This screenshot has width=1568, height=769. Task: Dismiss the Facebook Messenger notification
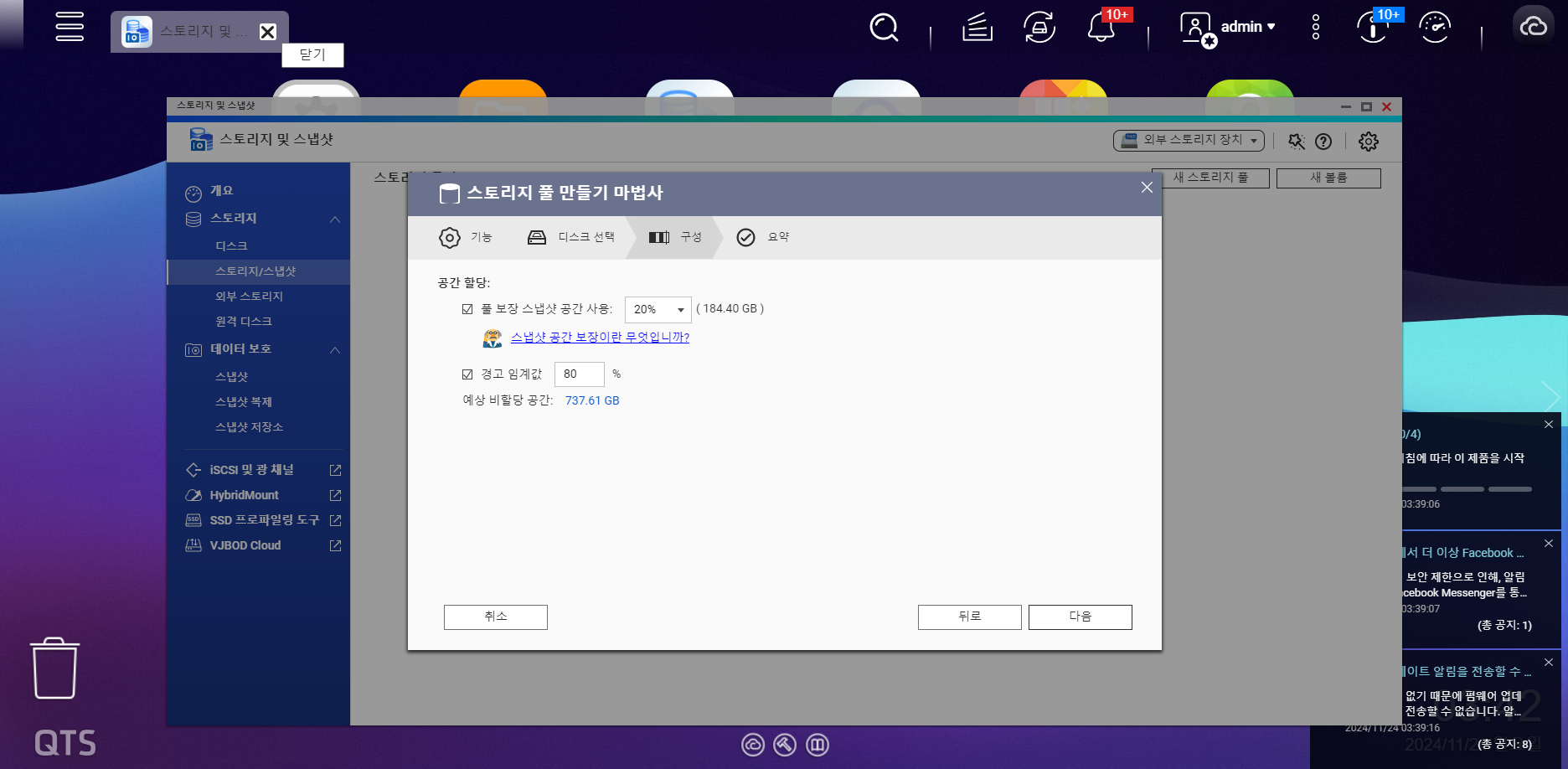tap(1549, 544)
